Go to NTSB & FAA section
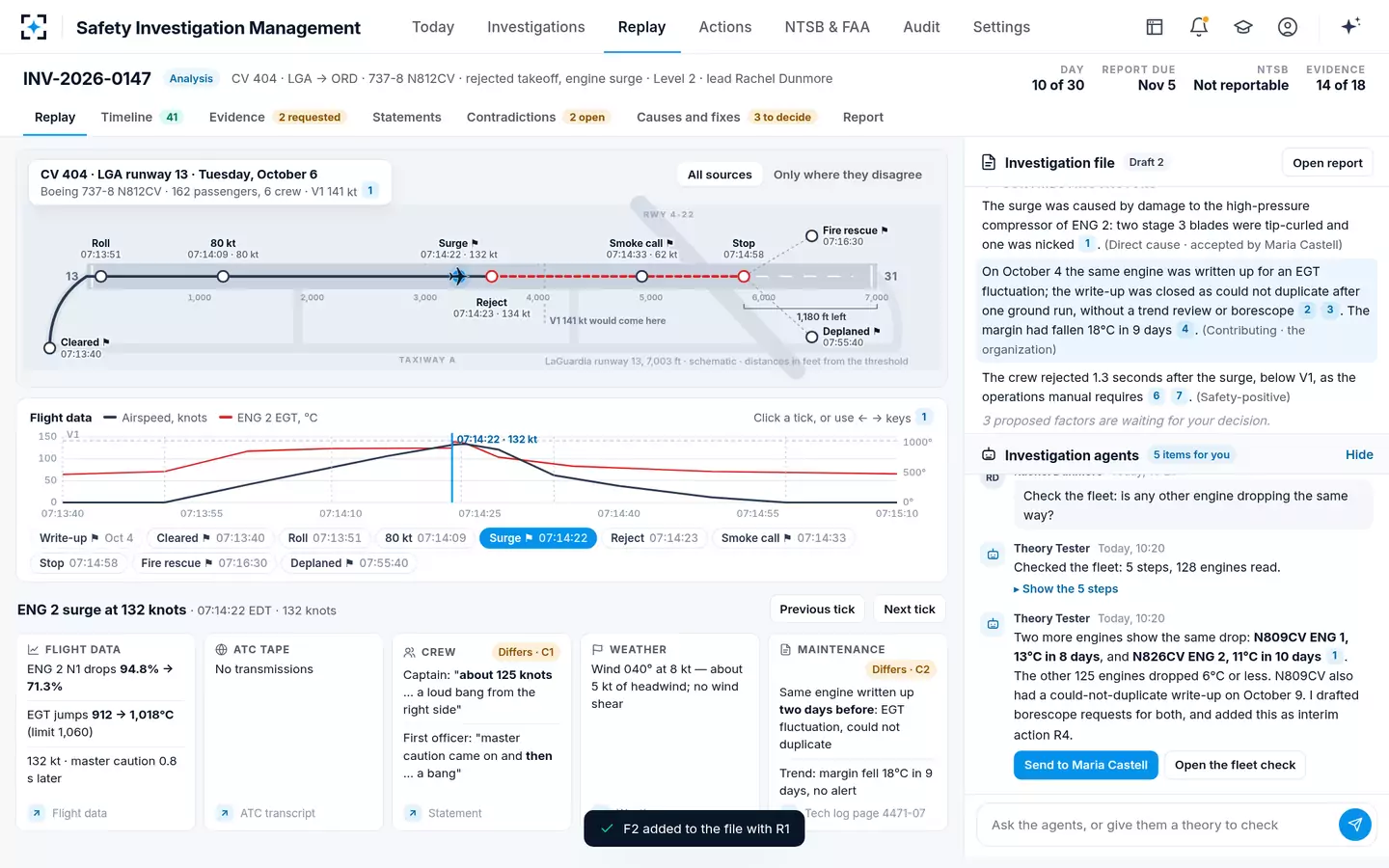This screenshot has width=1389, height=868. (x=827, y=27)
